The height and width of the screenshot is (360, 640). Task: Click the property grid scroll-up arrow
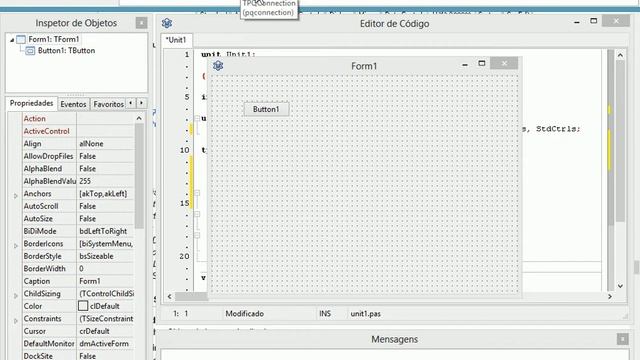coord(139,118)
